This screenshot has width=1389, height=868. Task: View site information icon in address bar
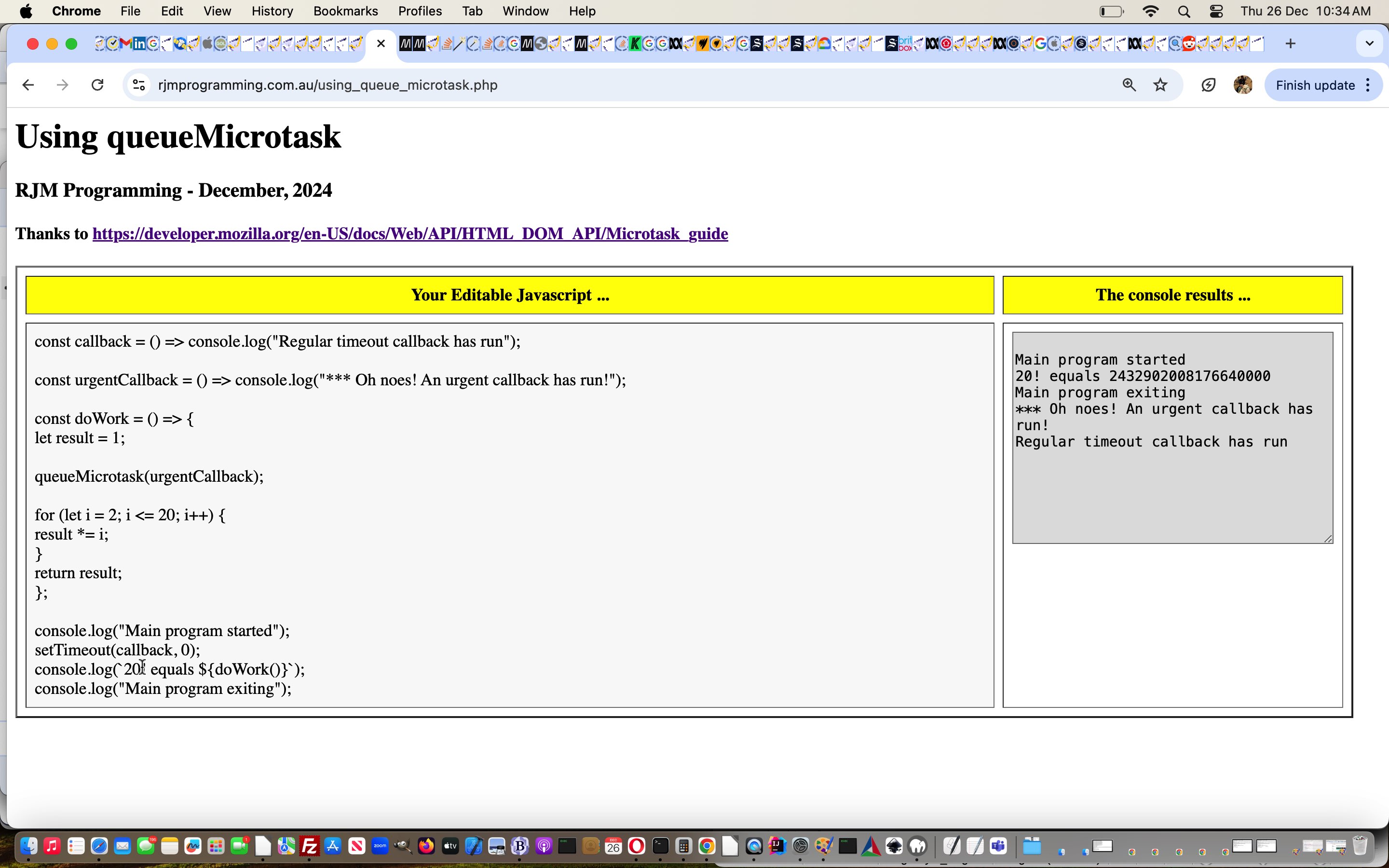(138, 85)
